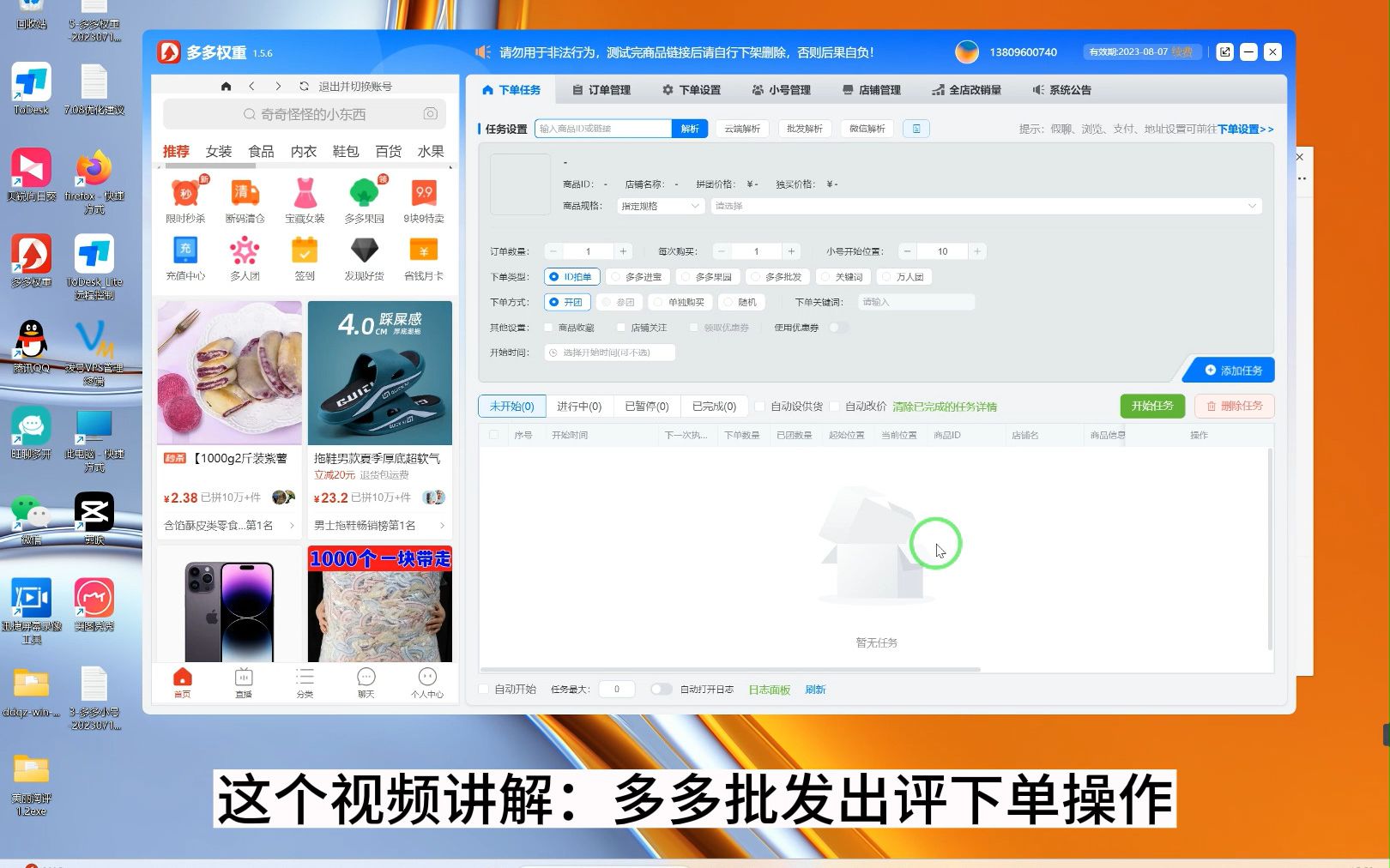The image size is (1390, 868).
Task: Select the 多多进宝 order type
Action: coord(637,277)
